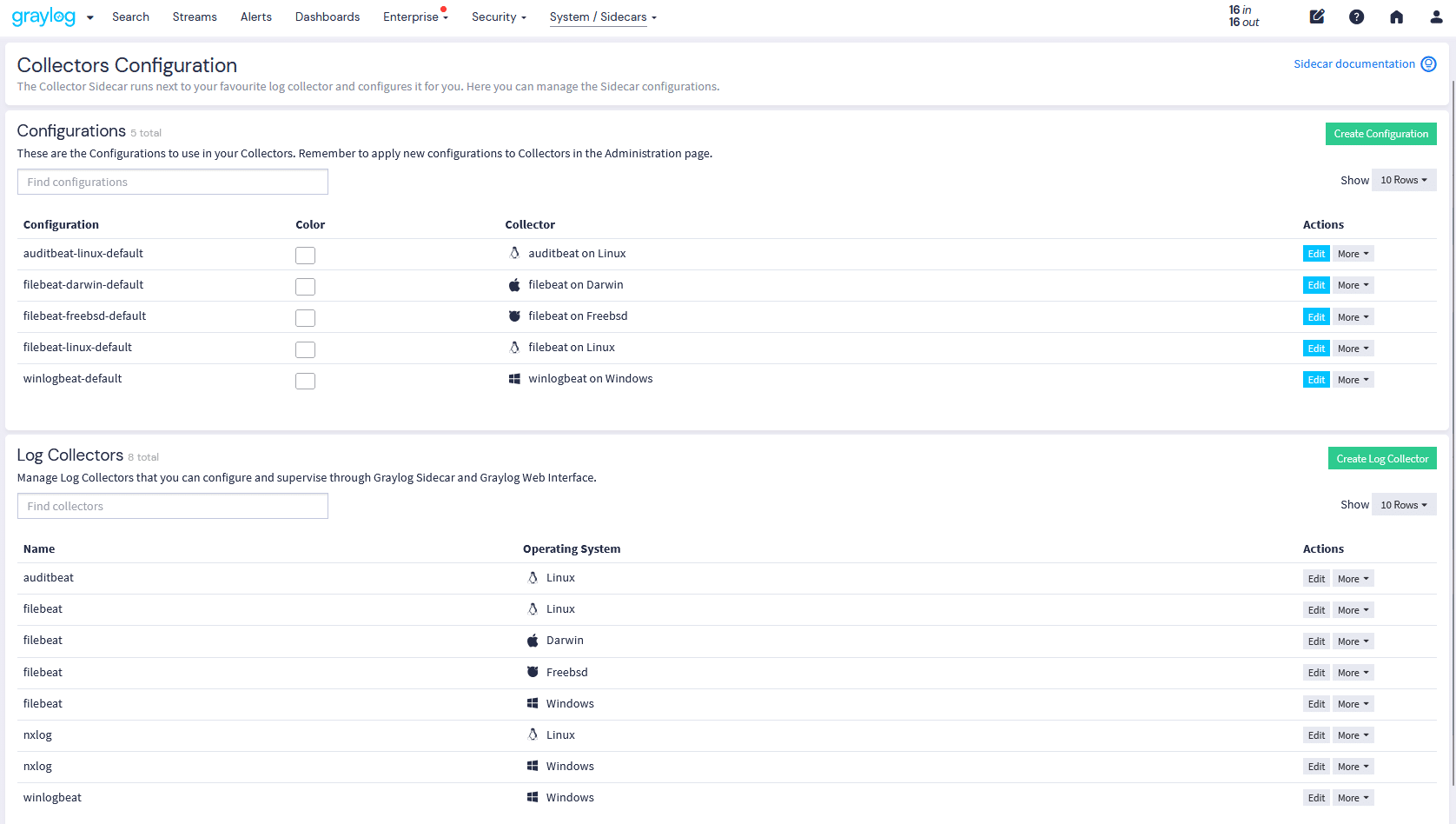Click the Windows icon beside winlogbeat on Windows

pos(514,378)
